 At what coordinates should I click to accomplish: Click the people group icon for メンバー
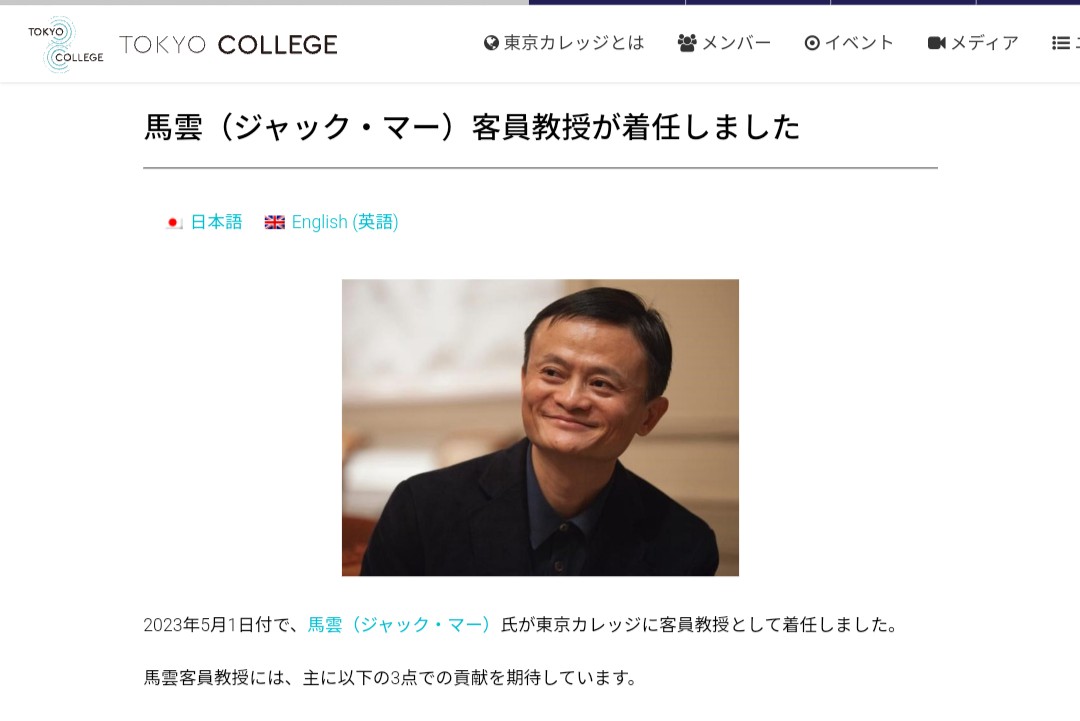687,43
